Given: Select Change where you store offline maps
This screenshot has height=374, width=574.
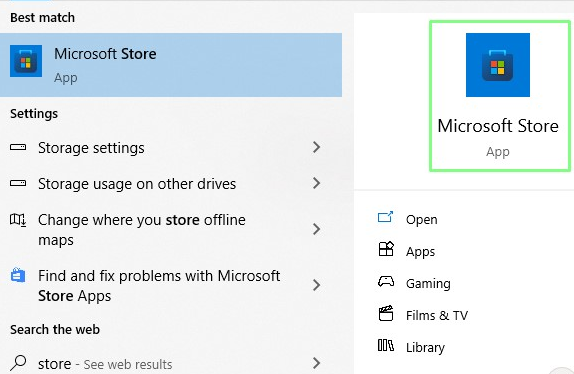Looking at the screenshot, I should tap(171, 229).
